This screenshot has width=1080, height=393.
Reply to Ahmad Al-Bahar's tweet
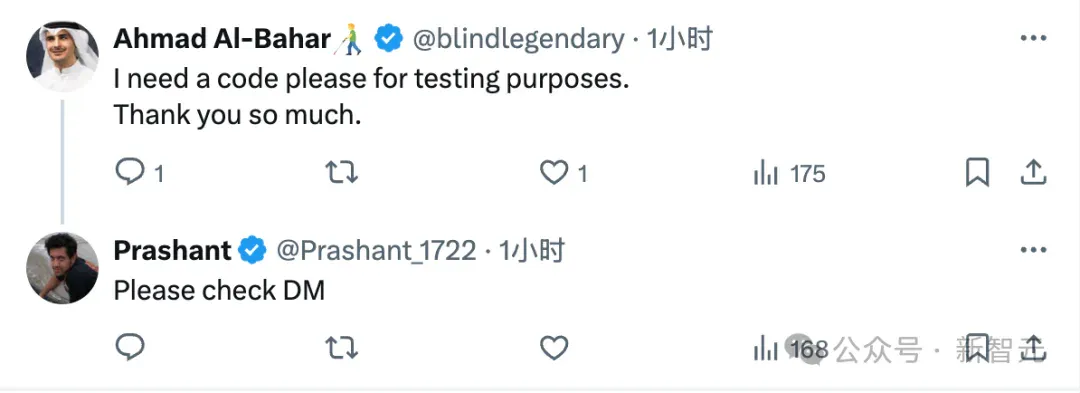(129, 172)
